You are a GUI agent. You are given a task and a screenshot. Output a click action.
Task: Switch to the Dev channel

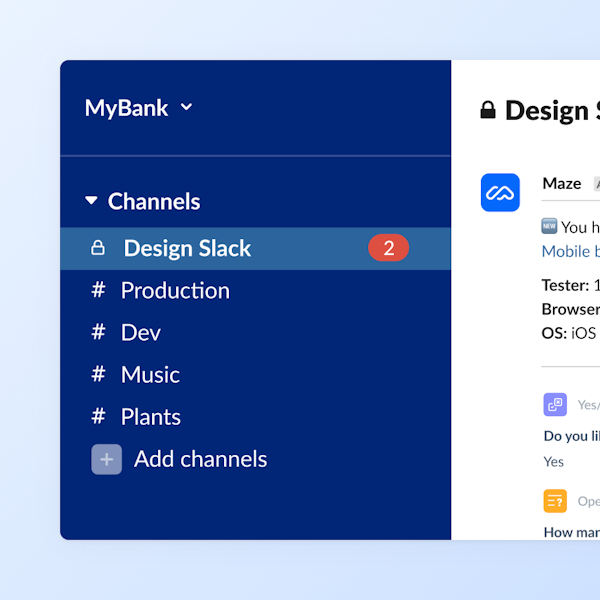point(140,332)
